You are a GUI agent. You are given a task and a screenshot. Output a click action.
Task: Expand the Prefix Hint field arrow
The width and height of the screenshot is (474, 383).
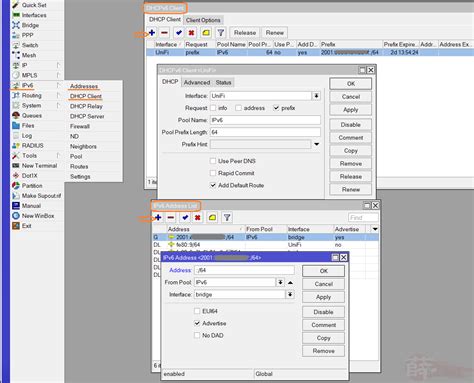[317, 144]
